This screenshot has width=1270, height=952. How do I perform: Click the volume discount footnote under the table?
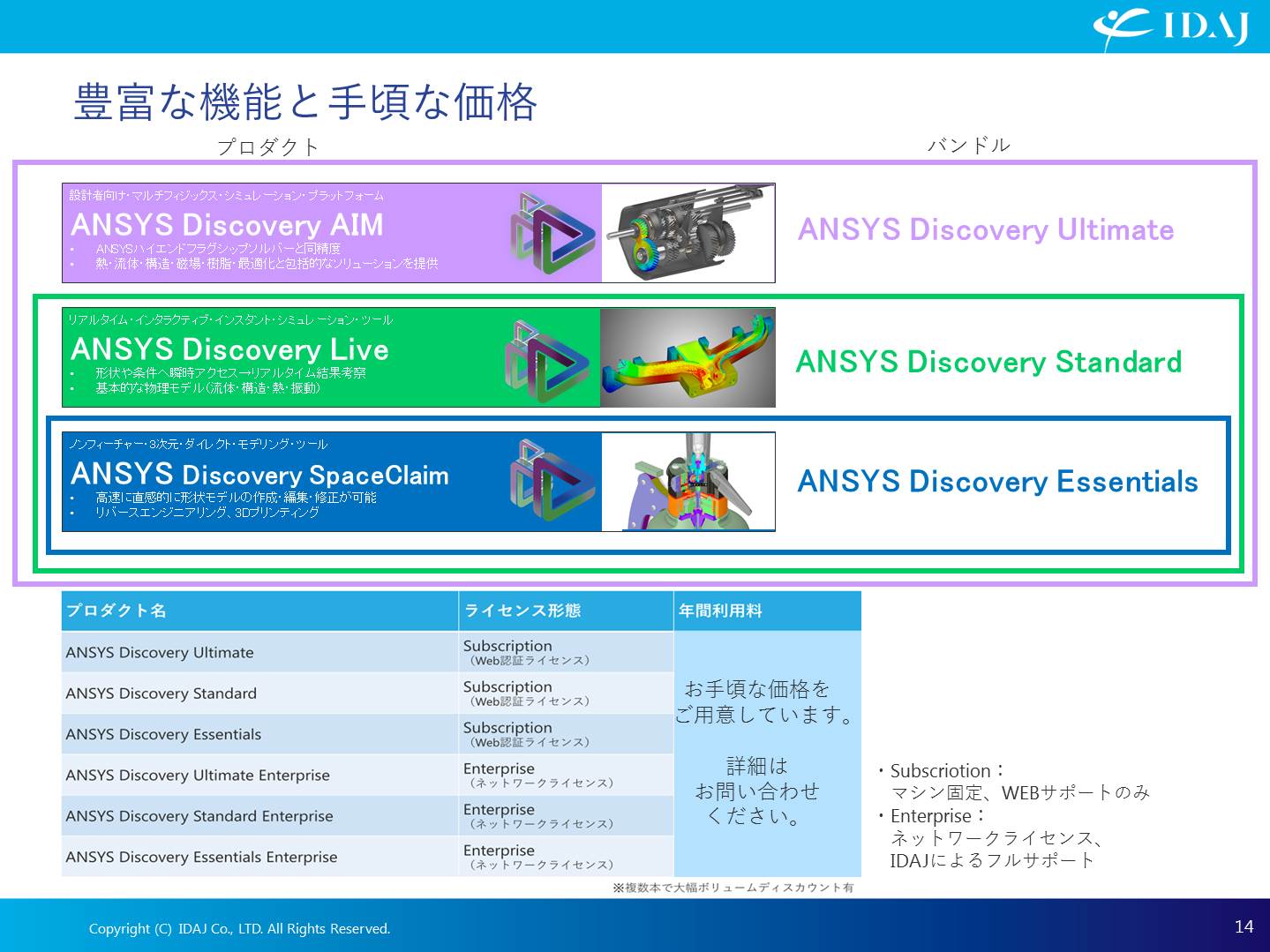tap(733, 888)
